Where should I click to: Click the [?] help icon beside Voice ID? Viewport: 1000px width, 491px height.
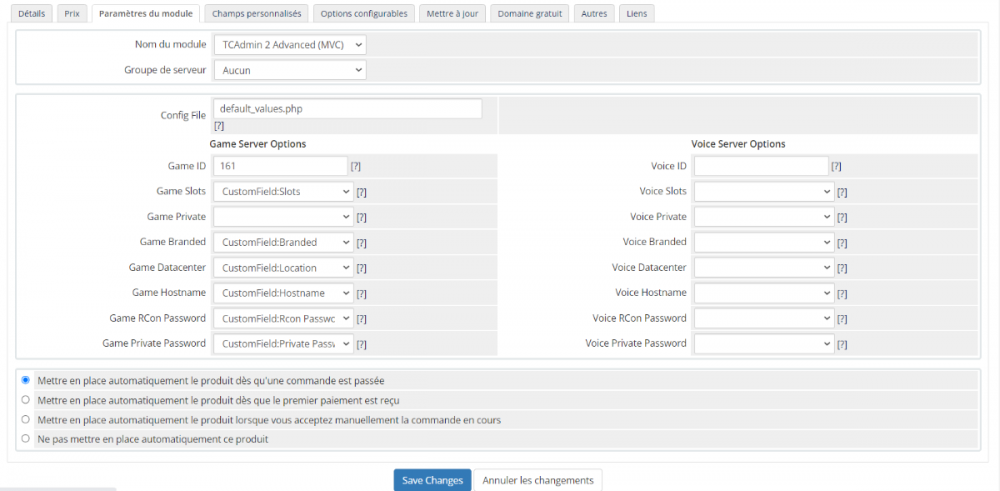836,166
